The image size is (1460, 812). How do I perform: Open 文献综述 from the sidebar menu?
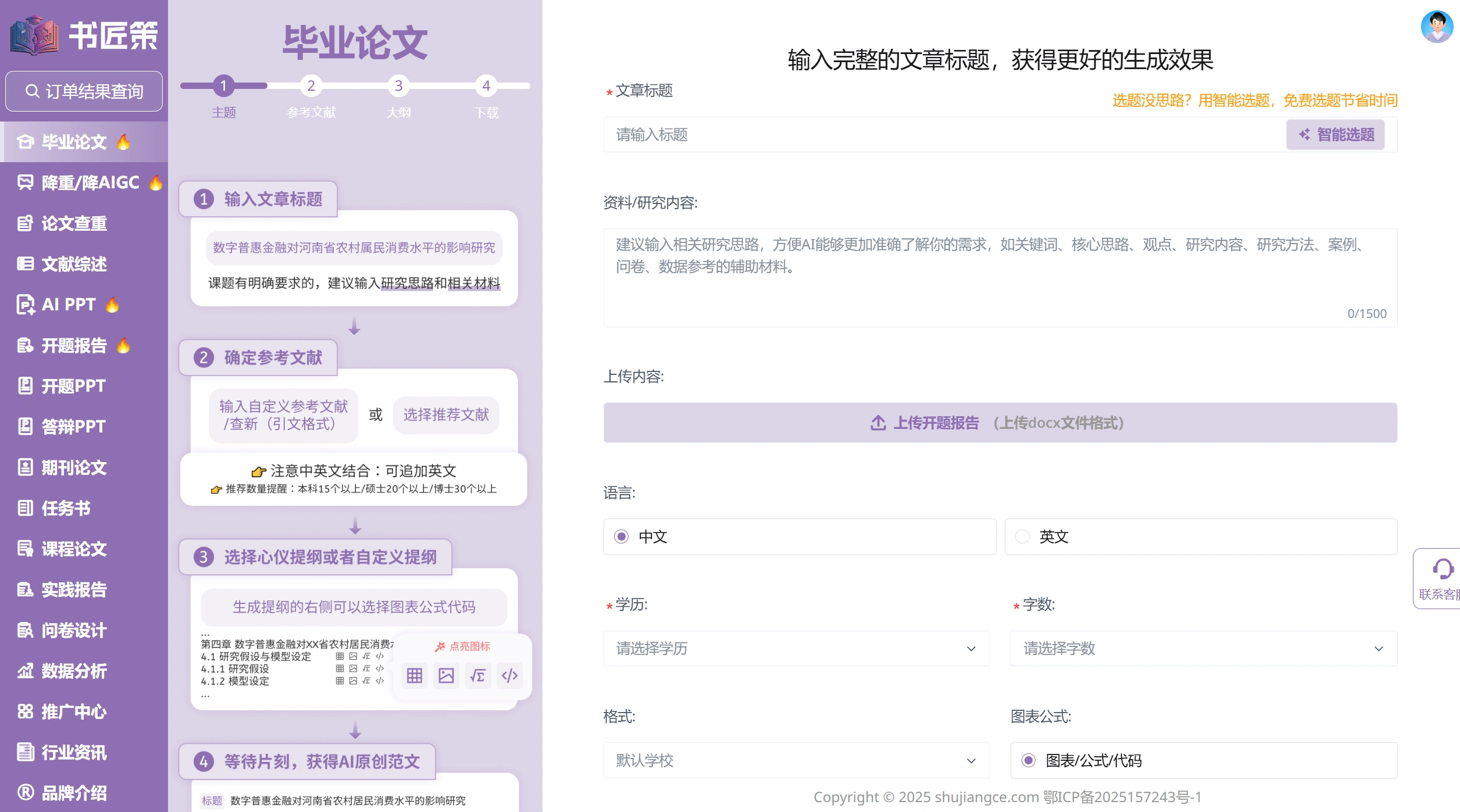click(74, 264)
